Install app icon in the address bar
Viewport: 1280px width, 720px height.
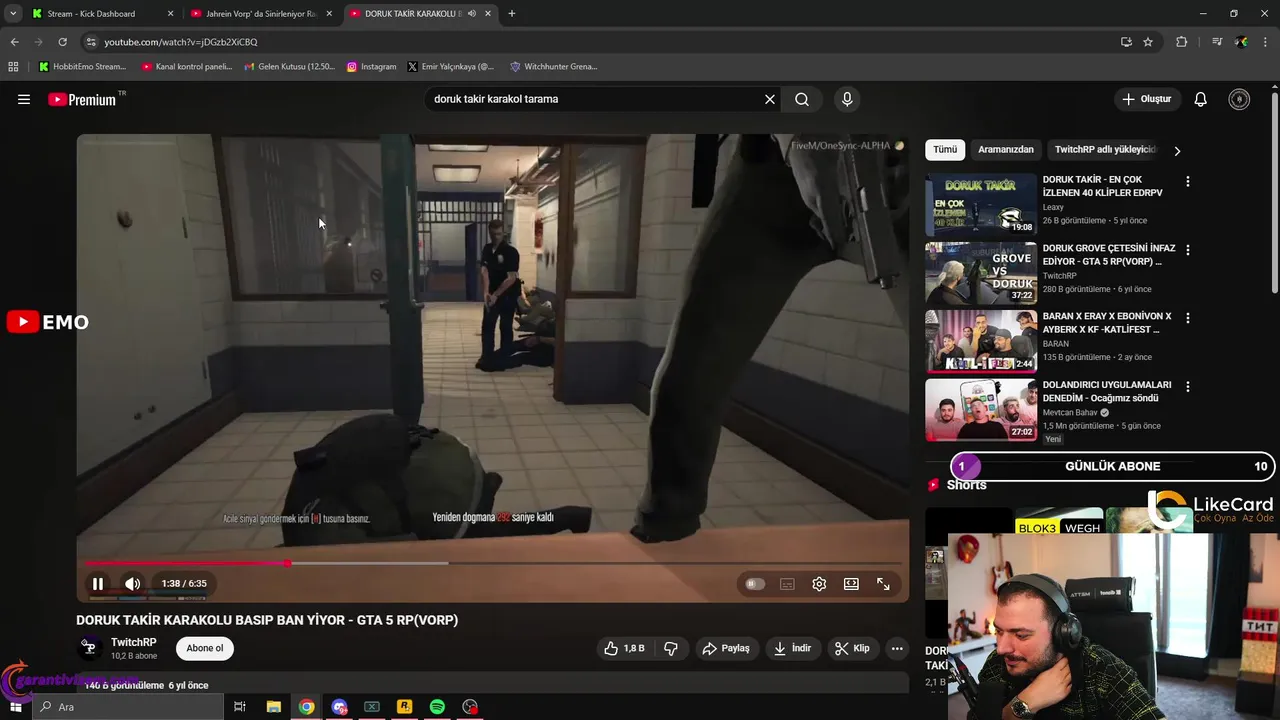tap(1126, 42)
